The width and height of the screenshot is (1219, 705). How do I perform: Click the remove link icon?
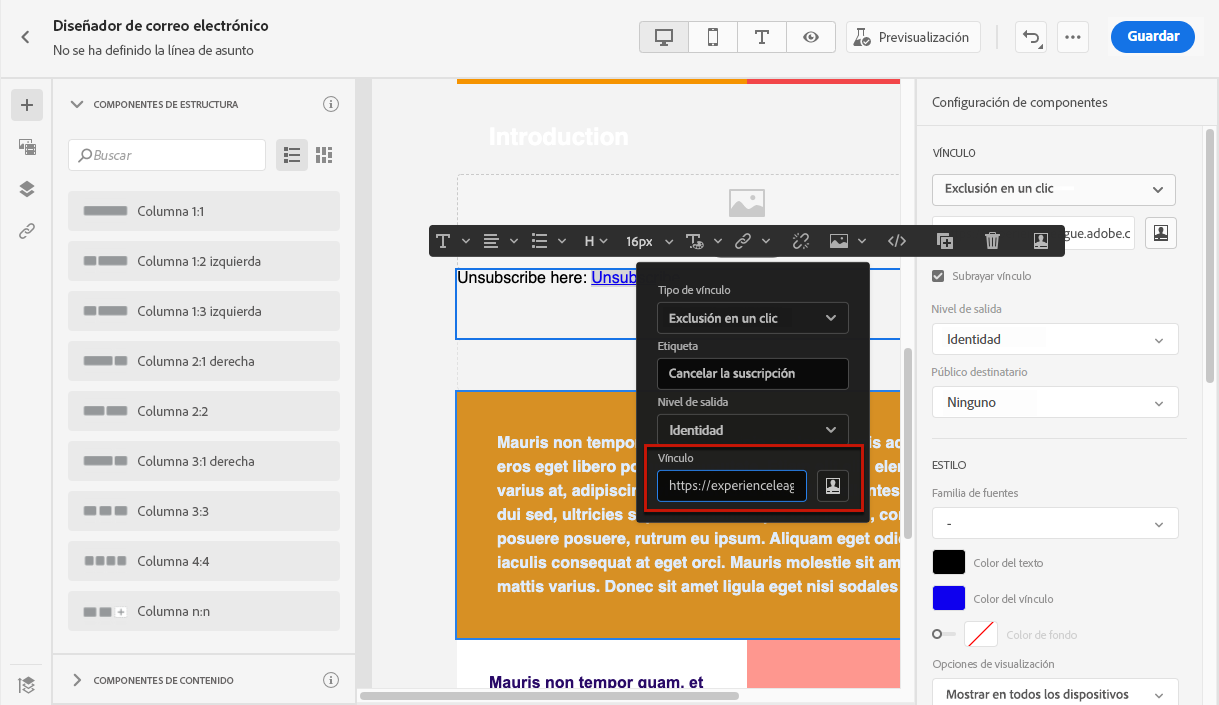click(x=800, y=241)
